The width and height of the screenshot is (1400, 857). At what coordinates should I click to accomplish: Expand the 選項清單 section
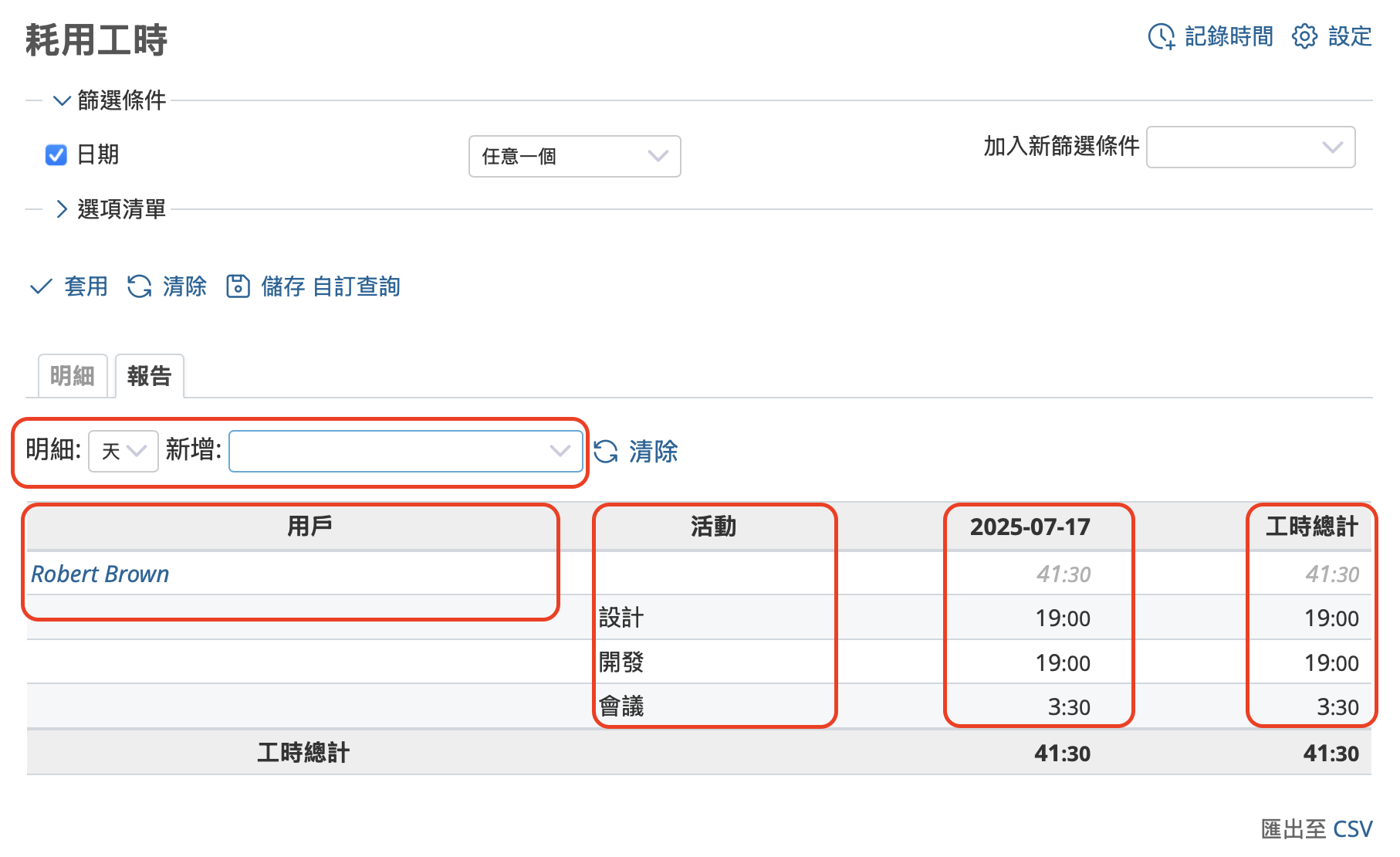[109, 209]
